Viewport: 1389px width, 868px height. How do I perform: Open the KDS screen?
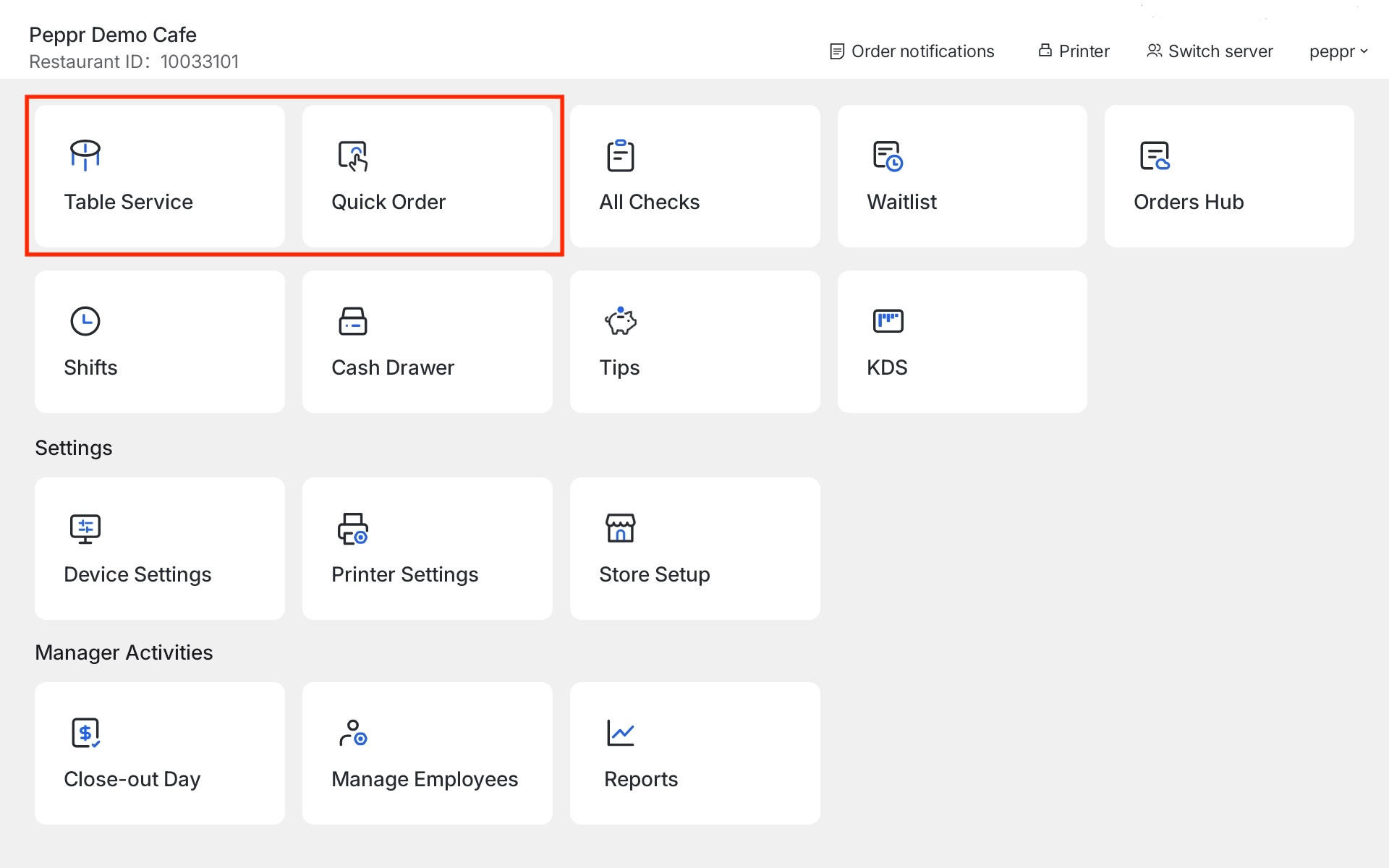pyautogui.click(x=962, y=341)
